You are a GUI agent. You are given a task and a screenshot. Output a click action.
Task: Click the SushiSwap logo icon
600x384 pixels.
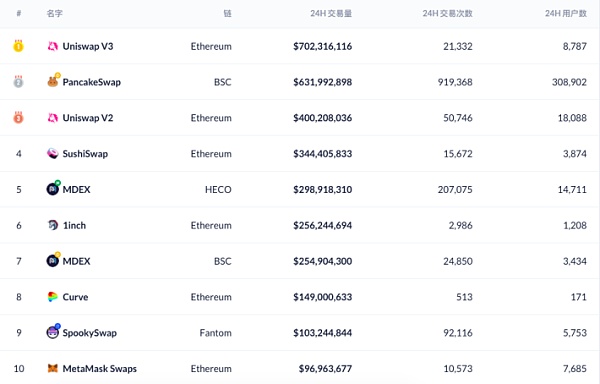52,153
